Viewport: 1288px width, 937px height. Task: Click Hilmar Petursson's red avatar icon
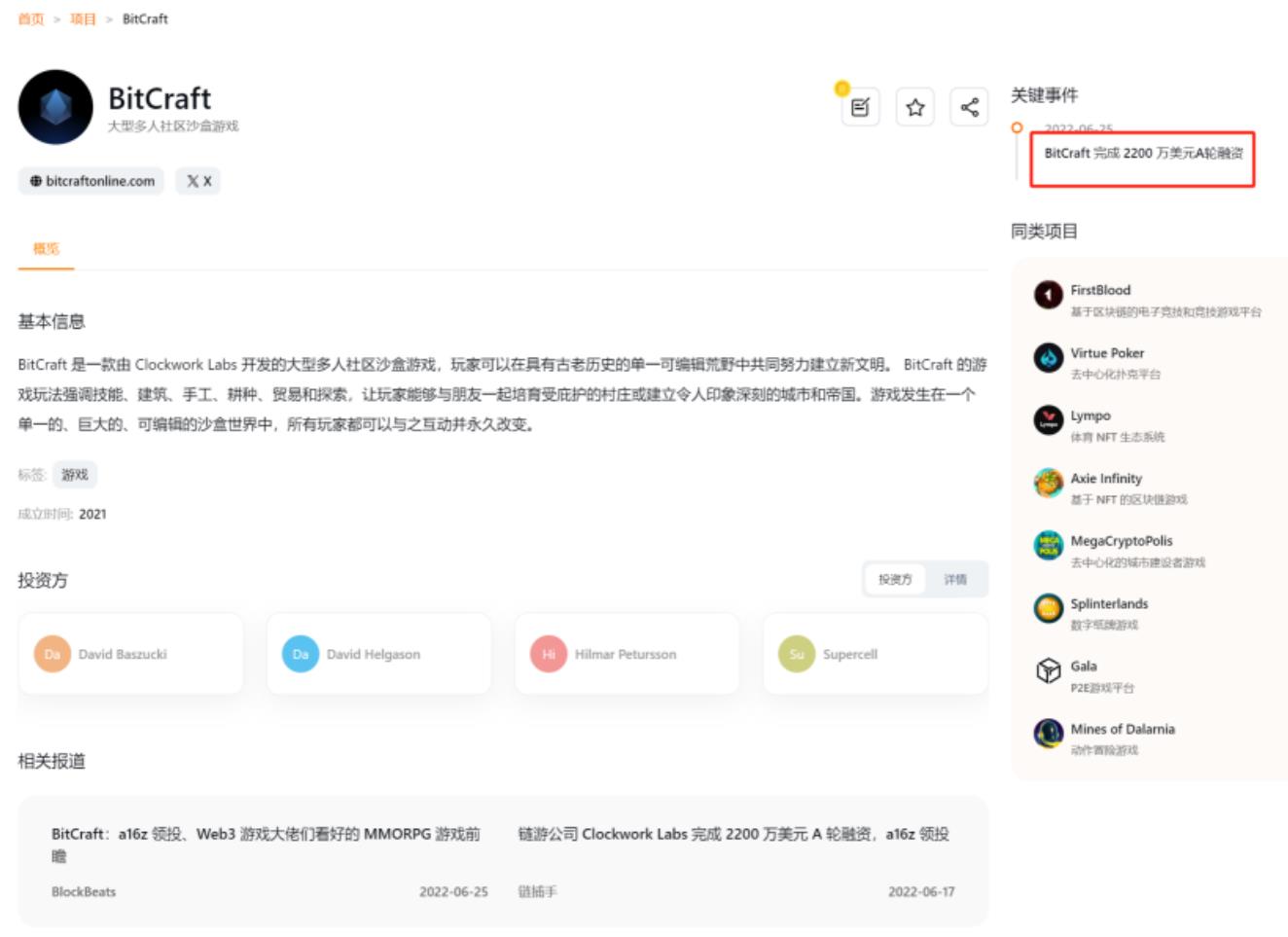pos(549,654)
